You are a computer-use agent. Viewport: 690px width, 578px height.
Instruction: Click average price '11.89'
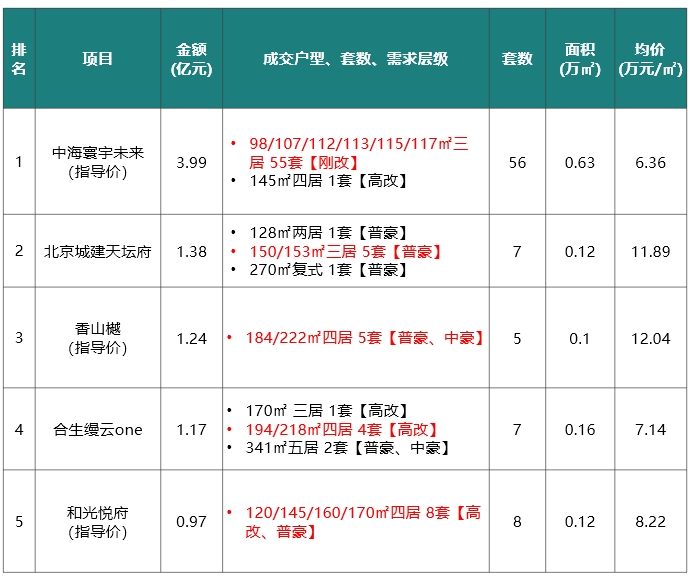(x=650, y=251)
